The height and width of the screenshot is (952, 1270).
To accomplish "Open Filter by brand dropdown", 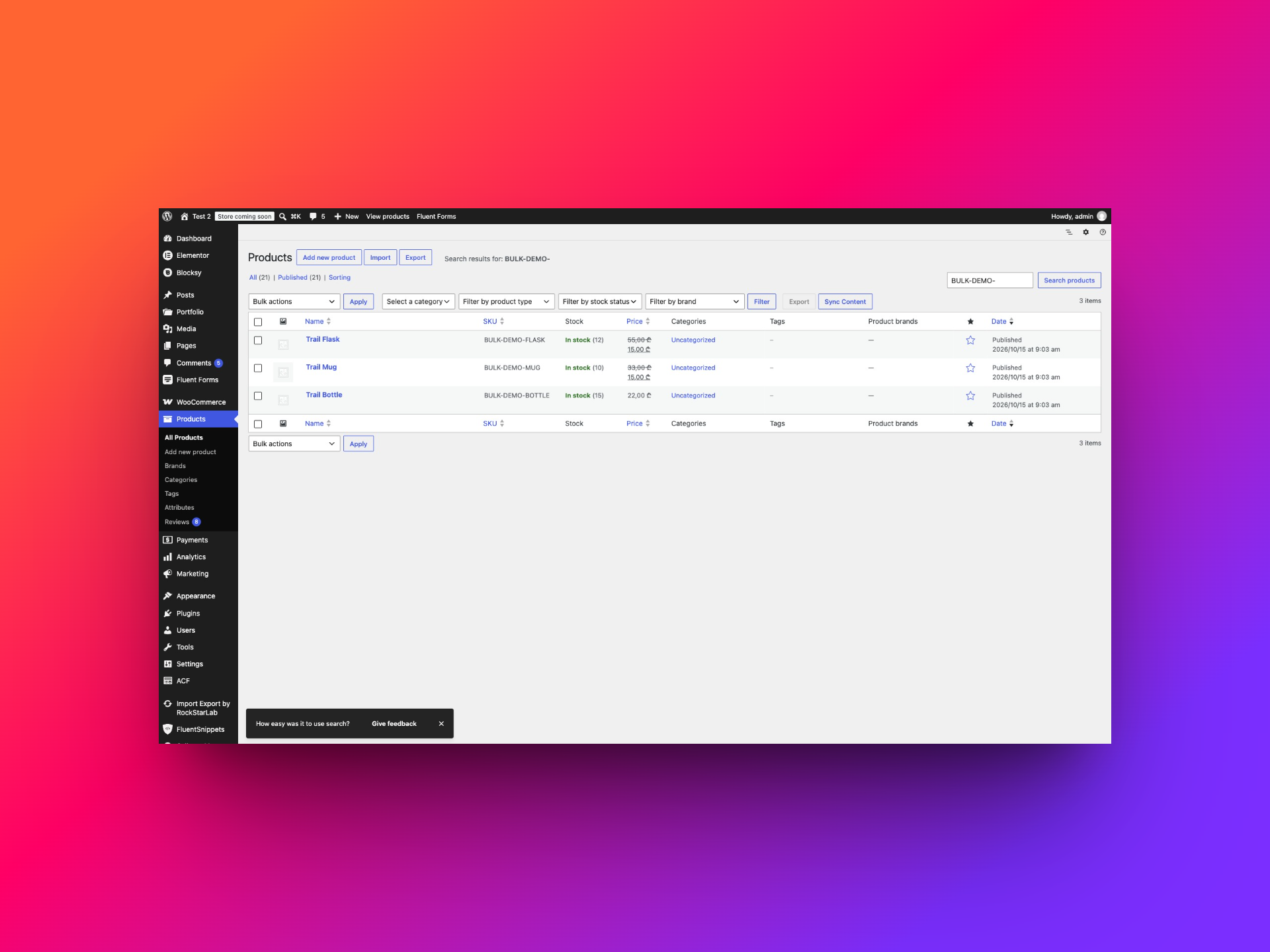I will pyautogui.click(x=695, y=301).
